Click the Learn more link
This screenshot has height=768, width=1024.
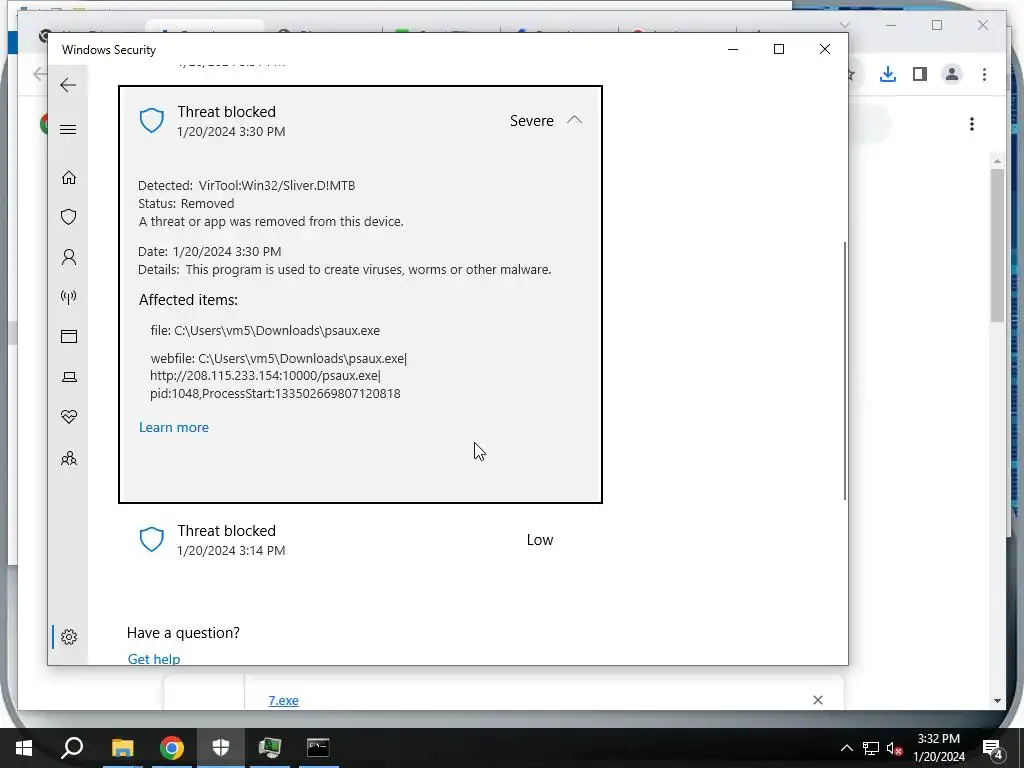(x=174, y=427)
